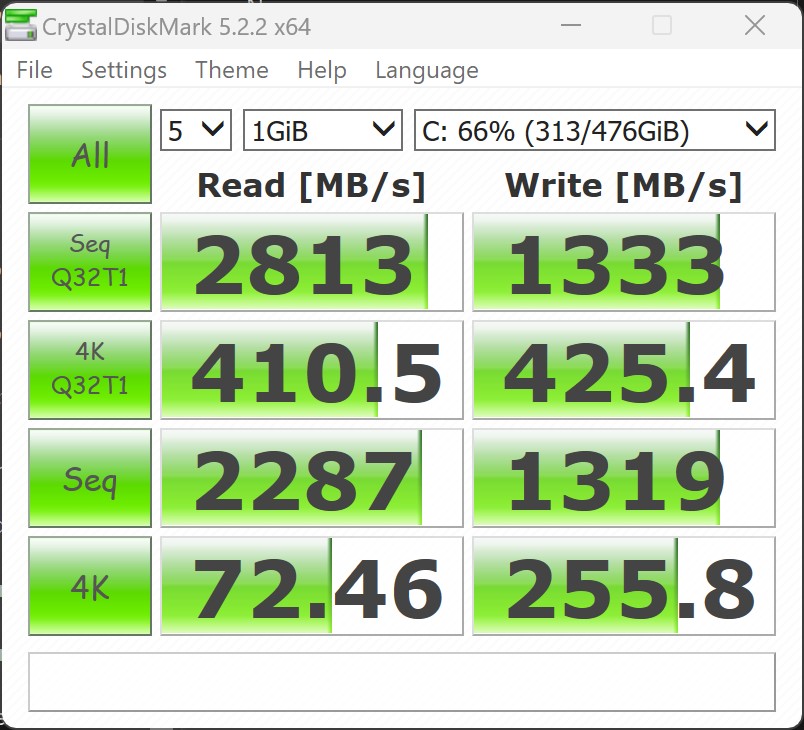Start the 4K Q32T1 benchmark
The height and width of the screenshot is (730, 804).
(x=90, y=370)
